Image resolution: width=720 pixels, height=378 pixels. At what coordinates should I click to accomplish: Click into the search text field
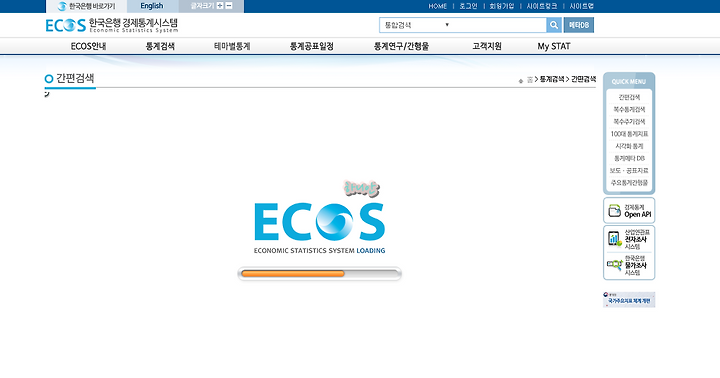[x=500, y=25]
